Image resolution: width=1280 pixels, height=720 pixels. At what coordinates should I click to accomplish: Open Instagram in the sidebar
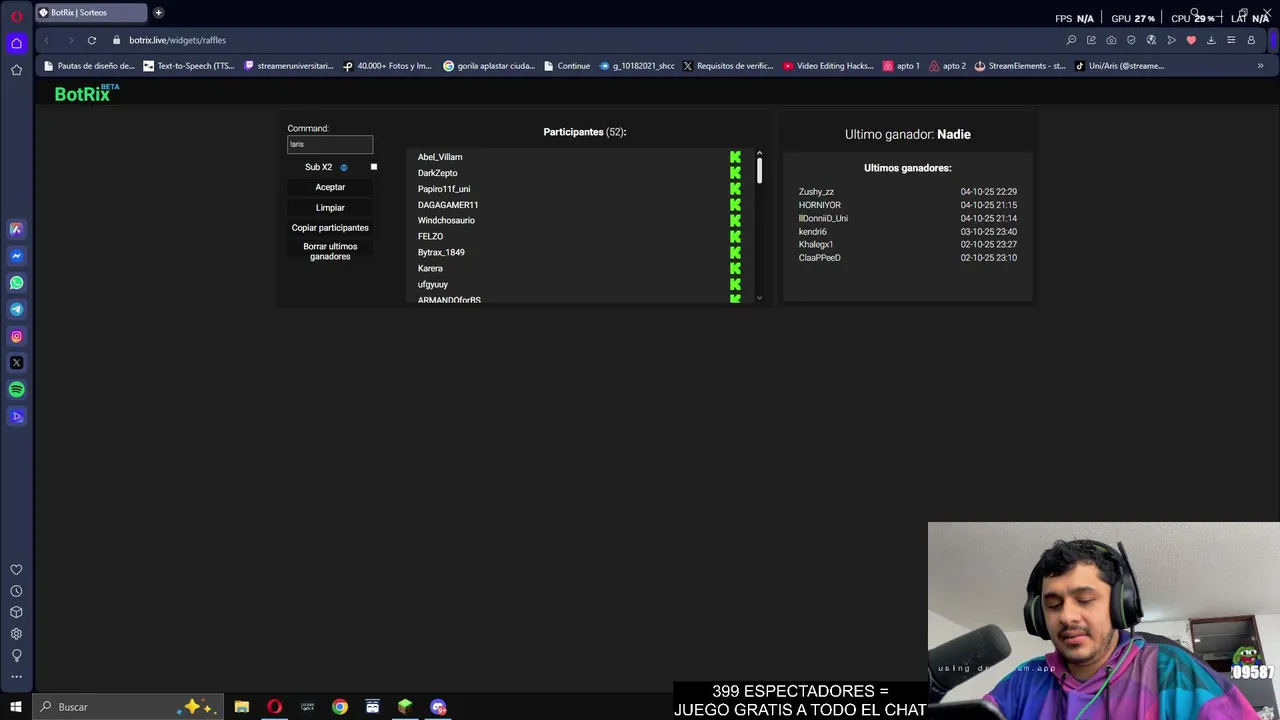point(16,336)
